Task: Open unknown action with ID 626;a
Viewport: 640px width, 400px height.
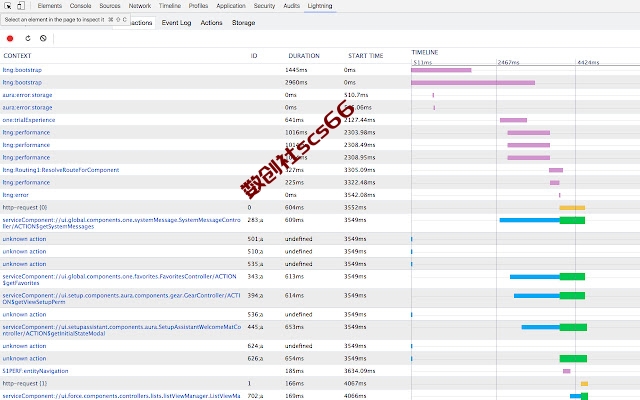Action: pyautogui.click(x=24, y=358)
